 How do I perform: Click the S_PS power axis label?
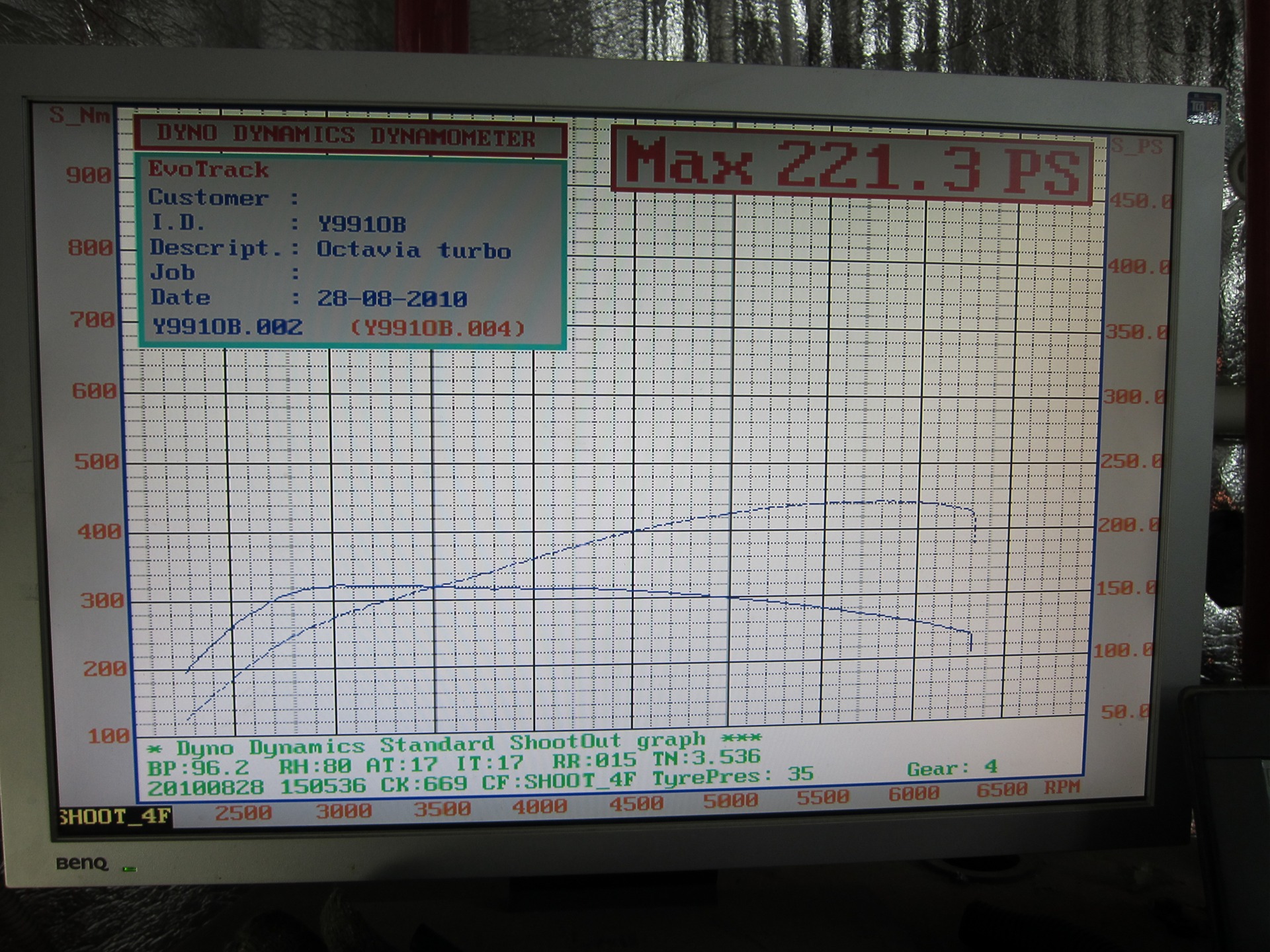[x=1136, y=147]
